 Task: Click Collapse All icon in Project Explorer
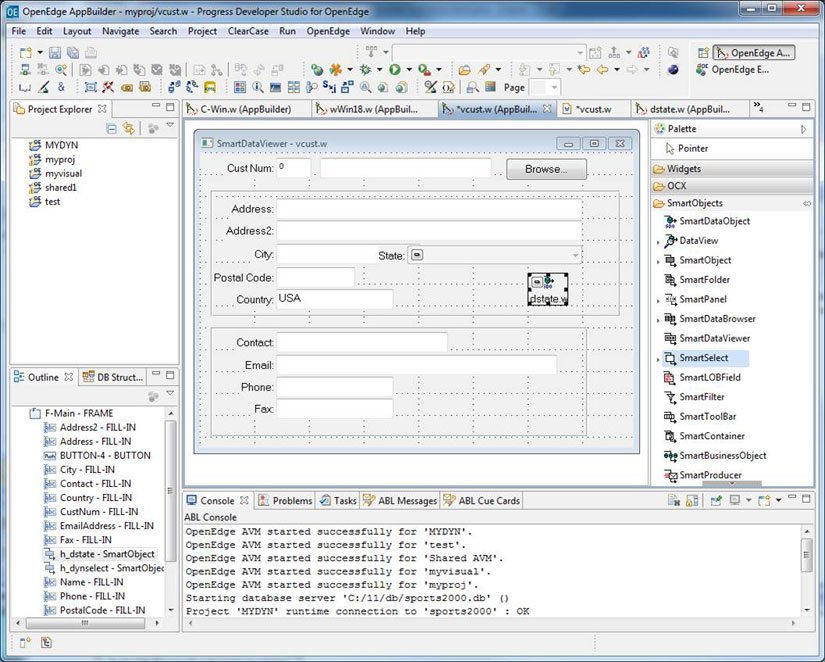pos(111,129)
